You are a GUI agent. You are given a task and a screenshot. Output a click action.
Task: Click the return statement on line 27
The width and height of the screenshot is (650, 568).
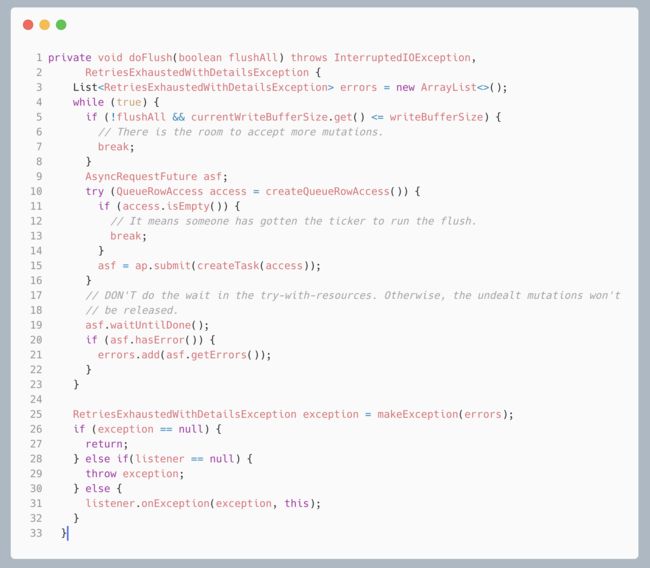tap(107, 444)
